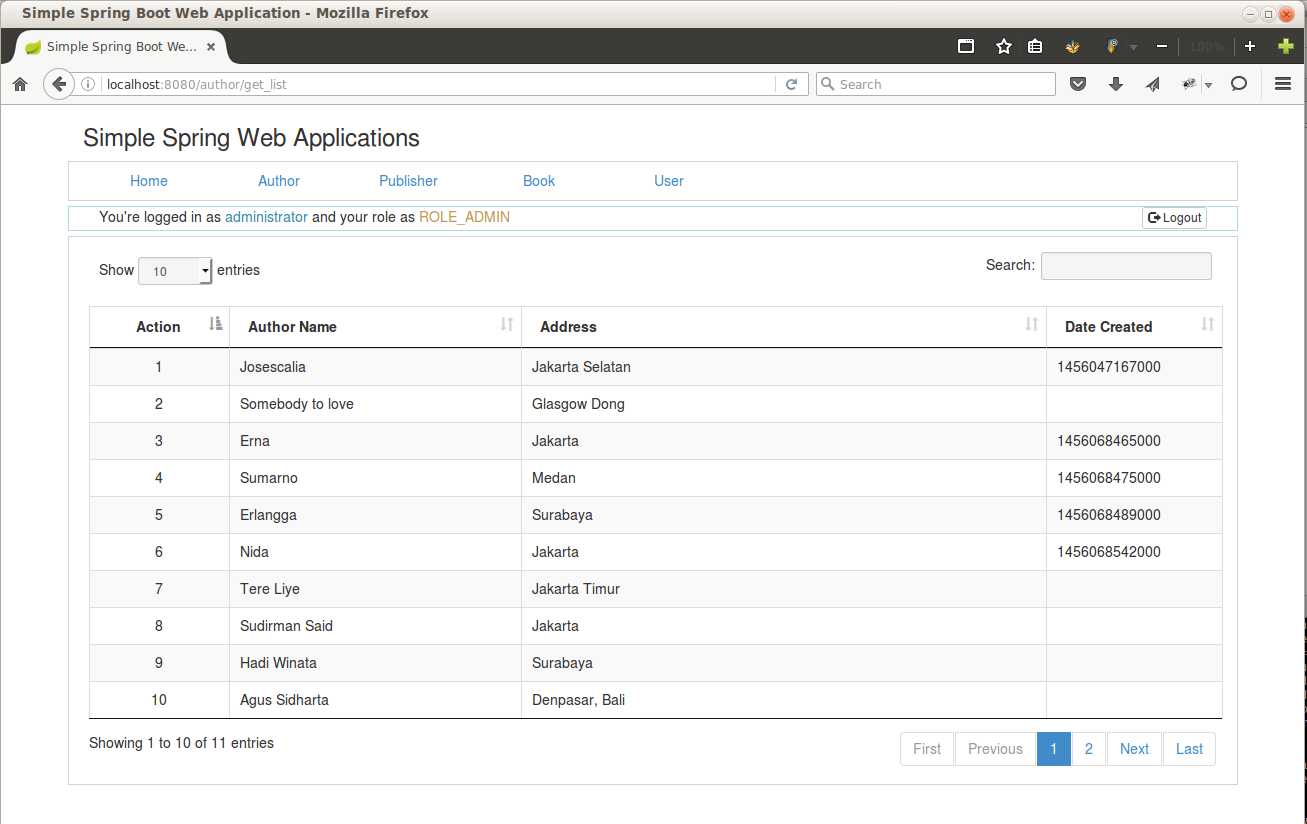The height and width of the screenshot is (824, 1307).
Task: Open the Downloads panel
Action: (1115, 84)
